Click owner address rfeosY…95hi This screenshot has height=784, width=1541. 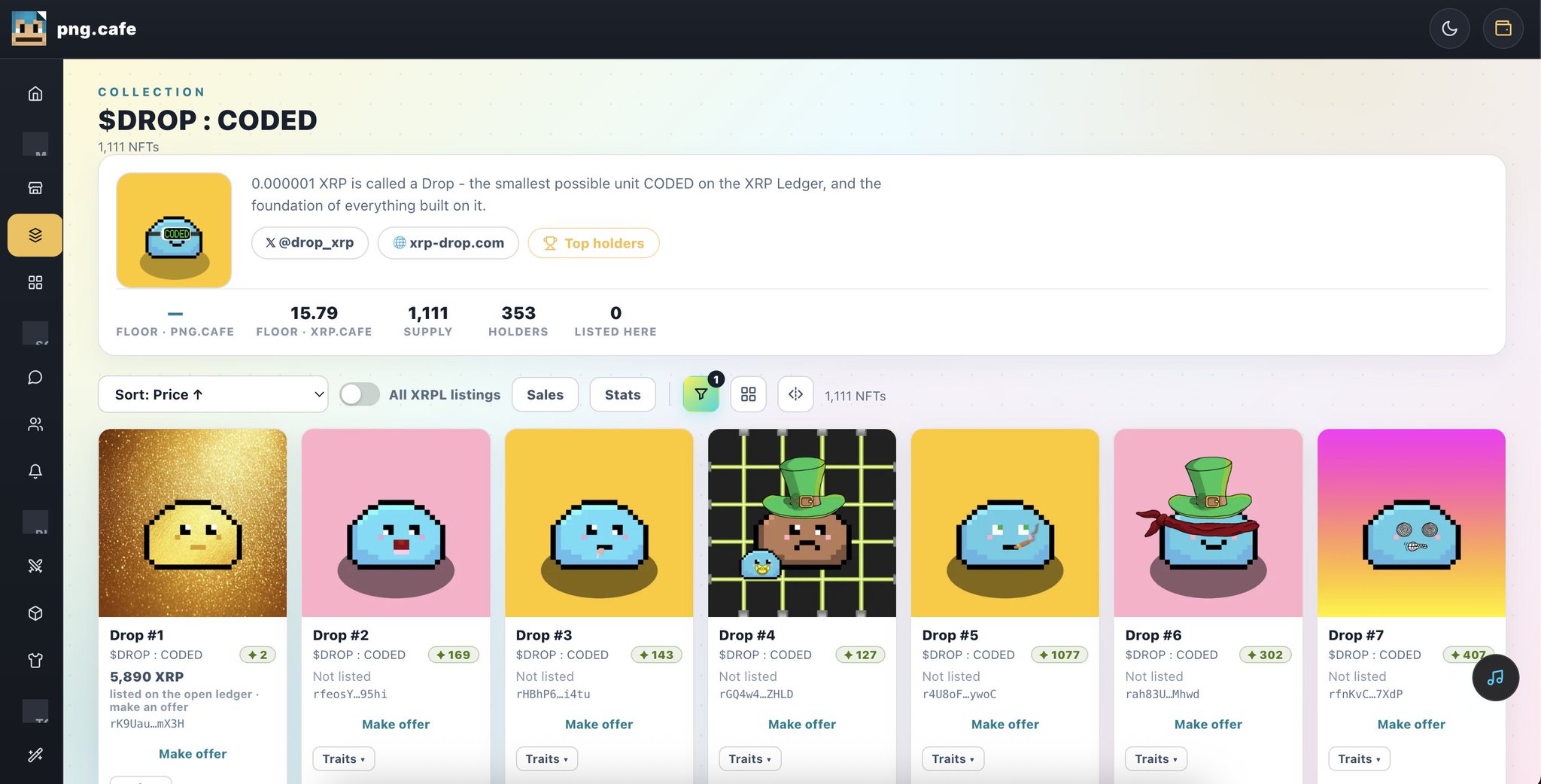350,694
